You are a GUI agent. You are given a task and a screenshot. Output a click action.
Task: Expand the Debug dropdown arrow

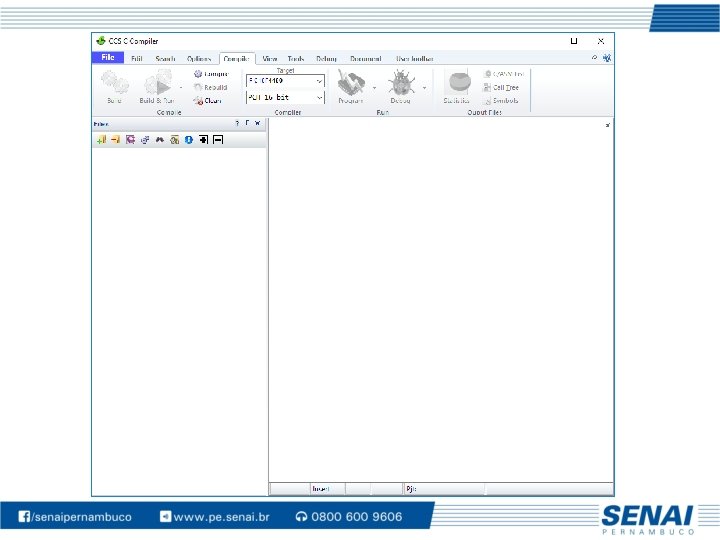[424, 87]
